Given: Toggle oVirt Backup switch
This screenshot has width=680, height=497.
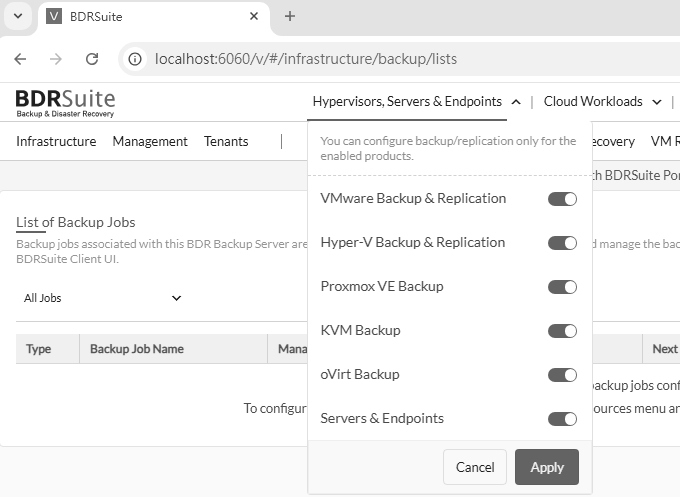Looking at the screenshot, I should pyautogui.click(x=562, y=375).
